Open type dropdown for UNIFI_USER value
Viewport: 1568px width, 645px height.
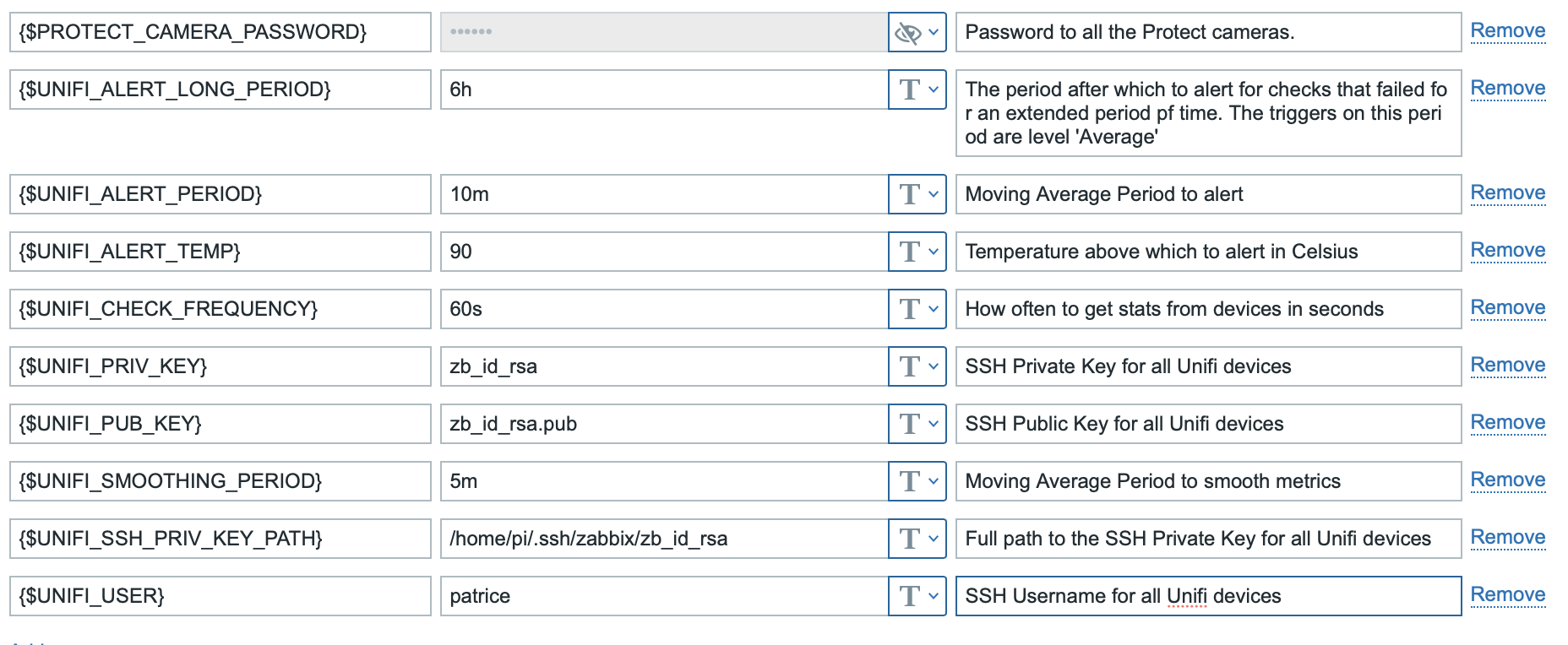pos(917,596)
